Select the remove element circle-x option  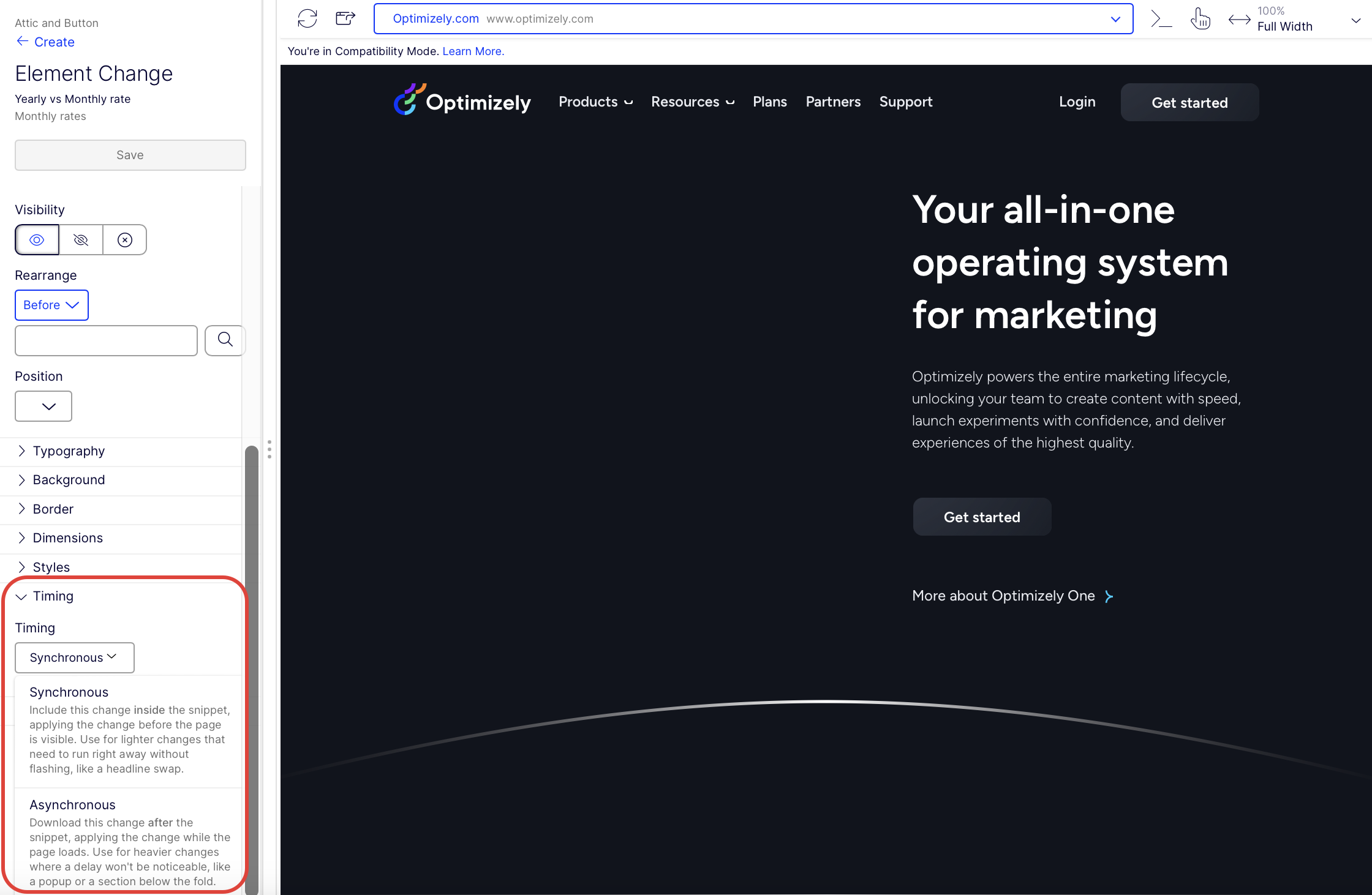click(124, 239)
